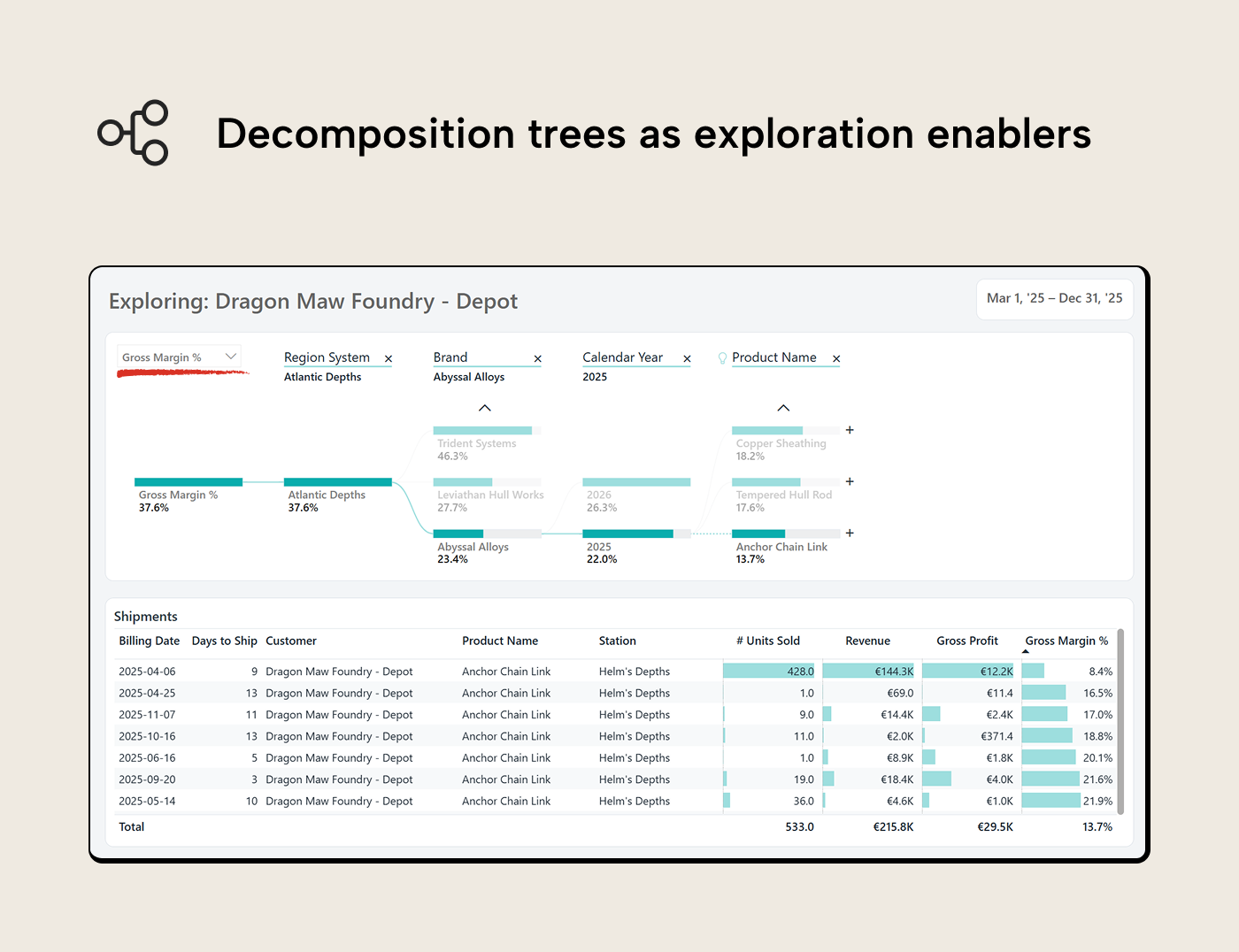Sort the table by the Gross Margin % header
The image size is (1239, 952).
point(1066,641)
